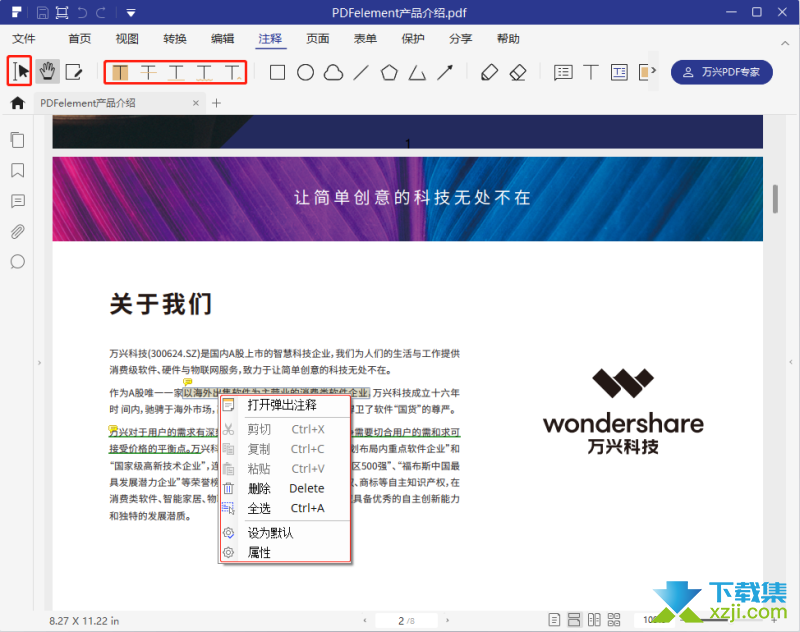800x632 pixels.
Task: Choose 全选 from the context menu
Action: [286, 508]
